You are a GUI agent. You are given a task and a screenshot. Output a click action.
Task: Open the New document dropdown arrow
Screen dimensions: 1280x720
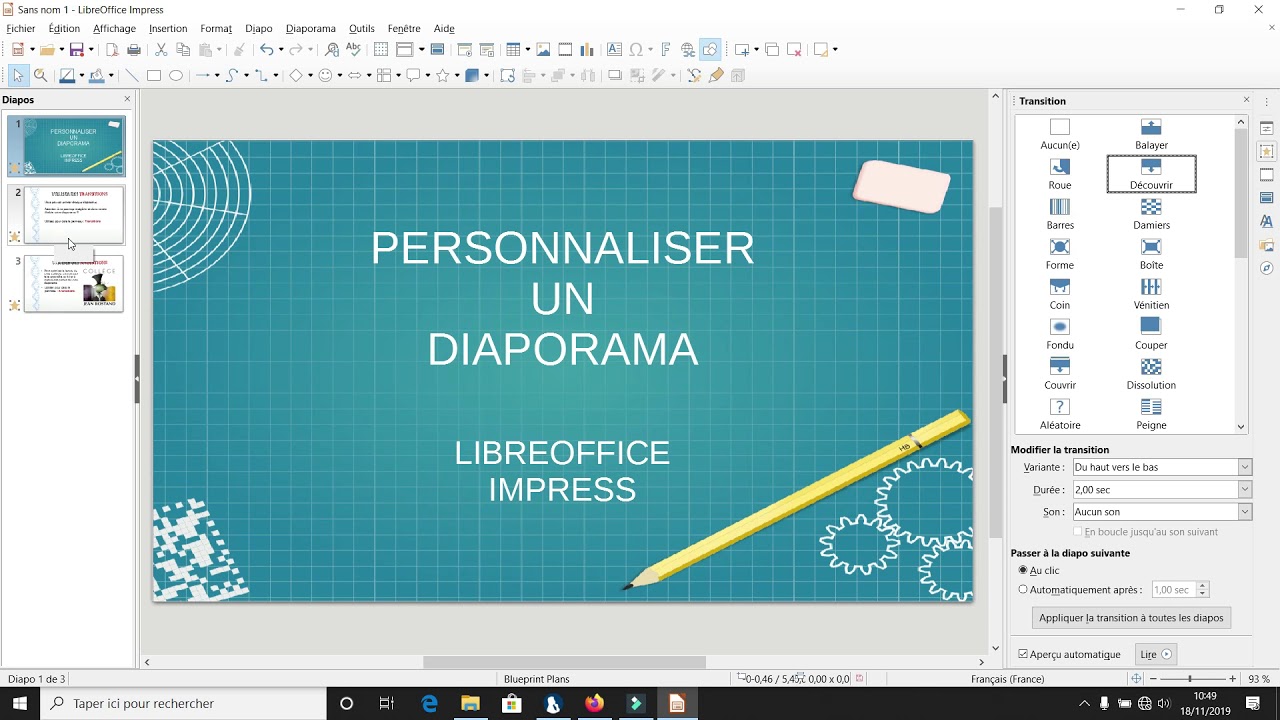(x=32, y=49)
